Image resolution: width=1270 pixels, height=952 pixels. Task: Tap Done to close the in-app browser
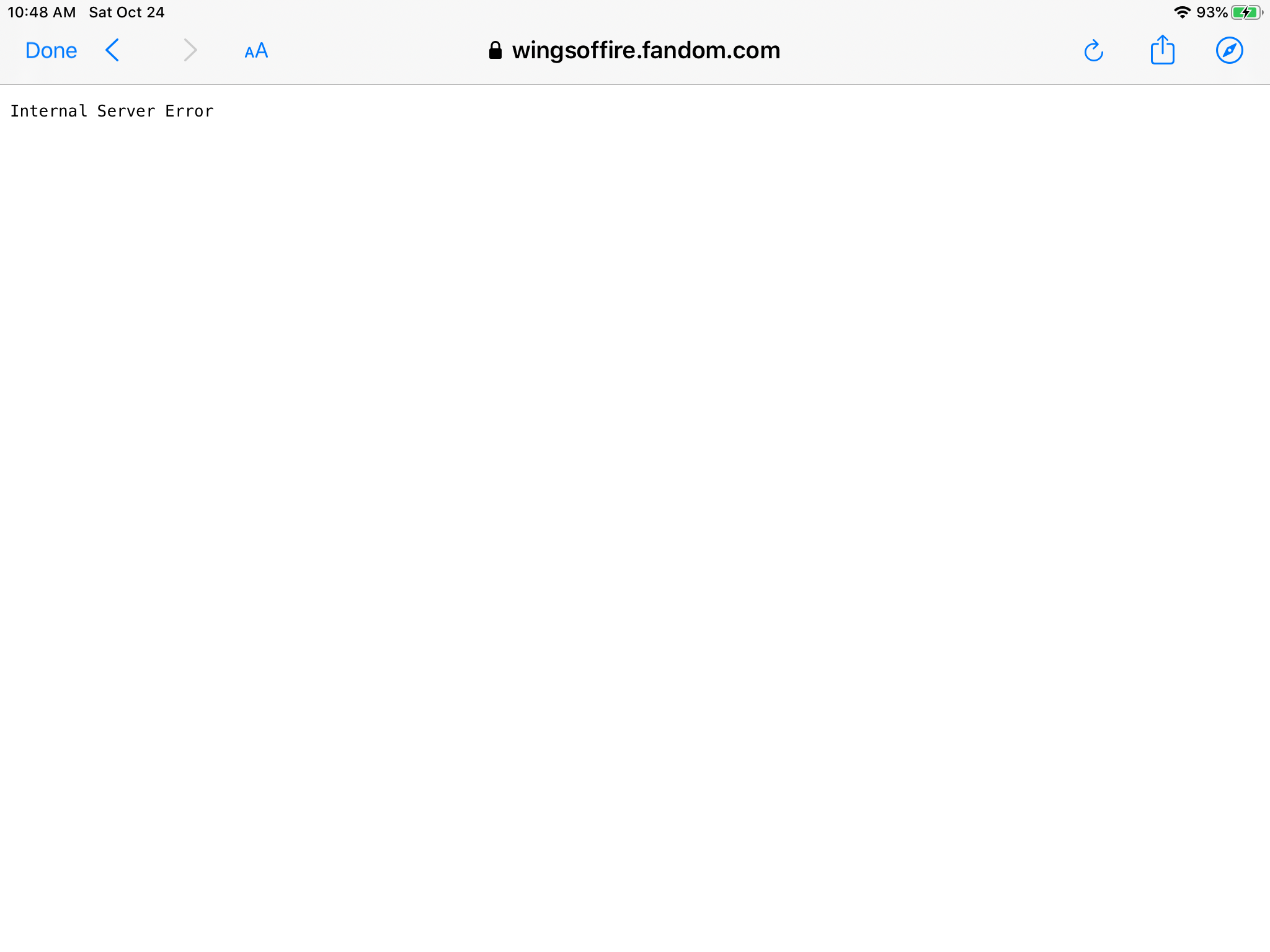point(51,50)
